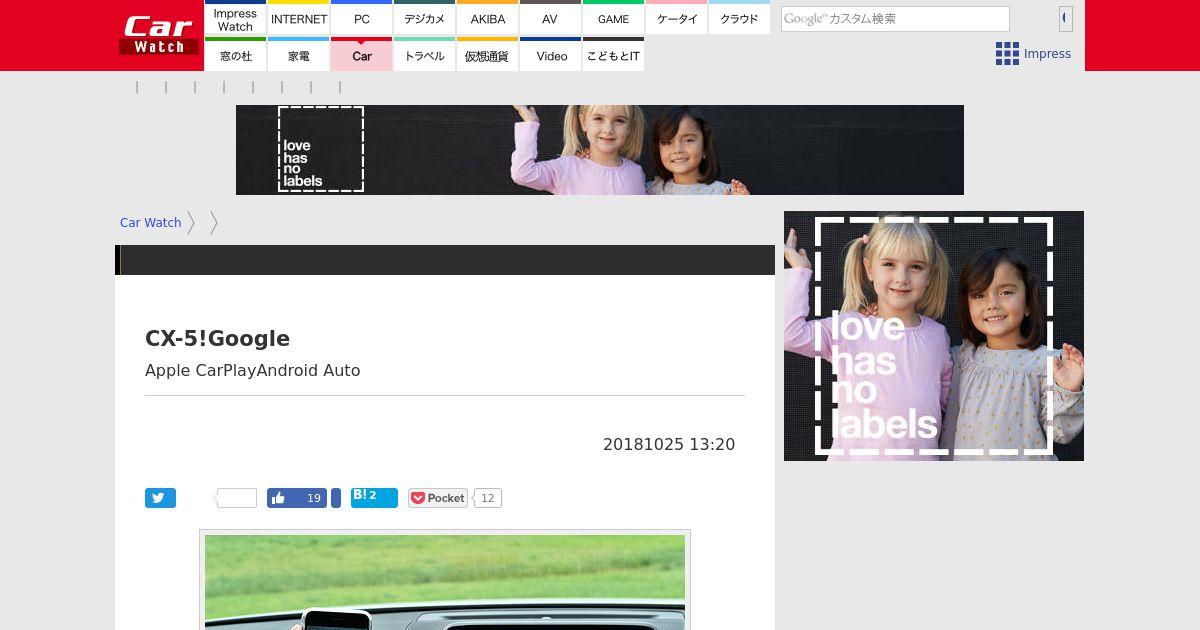Open the PC Watch tab

(361, 18)
